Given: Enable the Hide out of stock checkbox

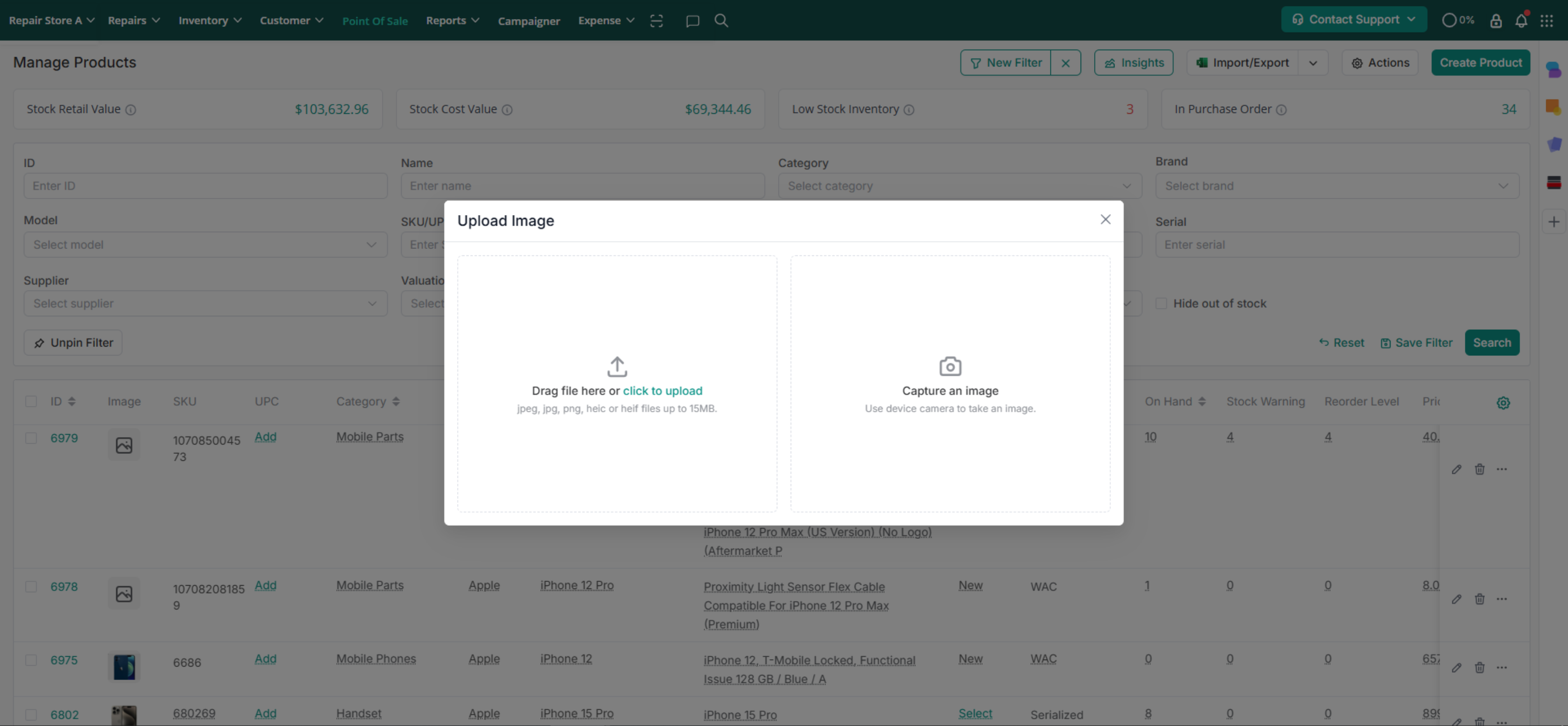Looking at the screenshot, I should point(1162,303).
